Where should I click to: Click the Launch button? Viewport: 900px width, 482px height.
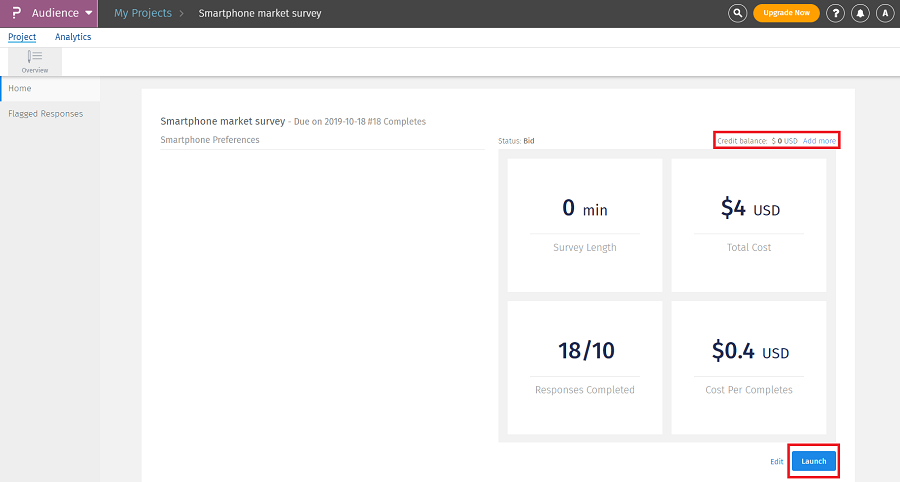point(814,461)
